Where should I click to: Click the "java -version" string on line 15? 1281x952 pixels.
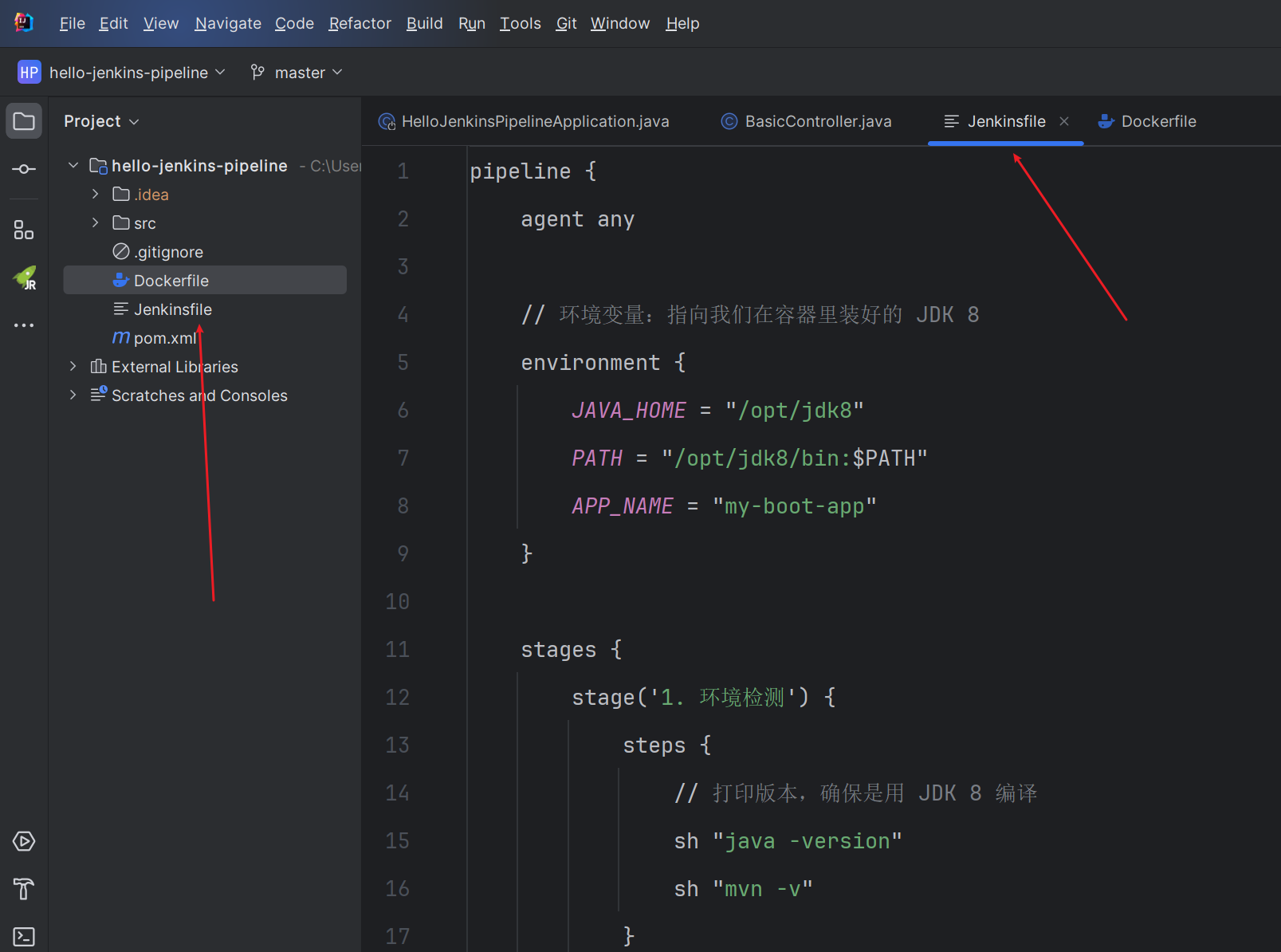tap(808, 841)
